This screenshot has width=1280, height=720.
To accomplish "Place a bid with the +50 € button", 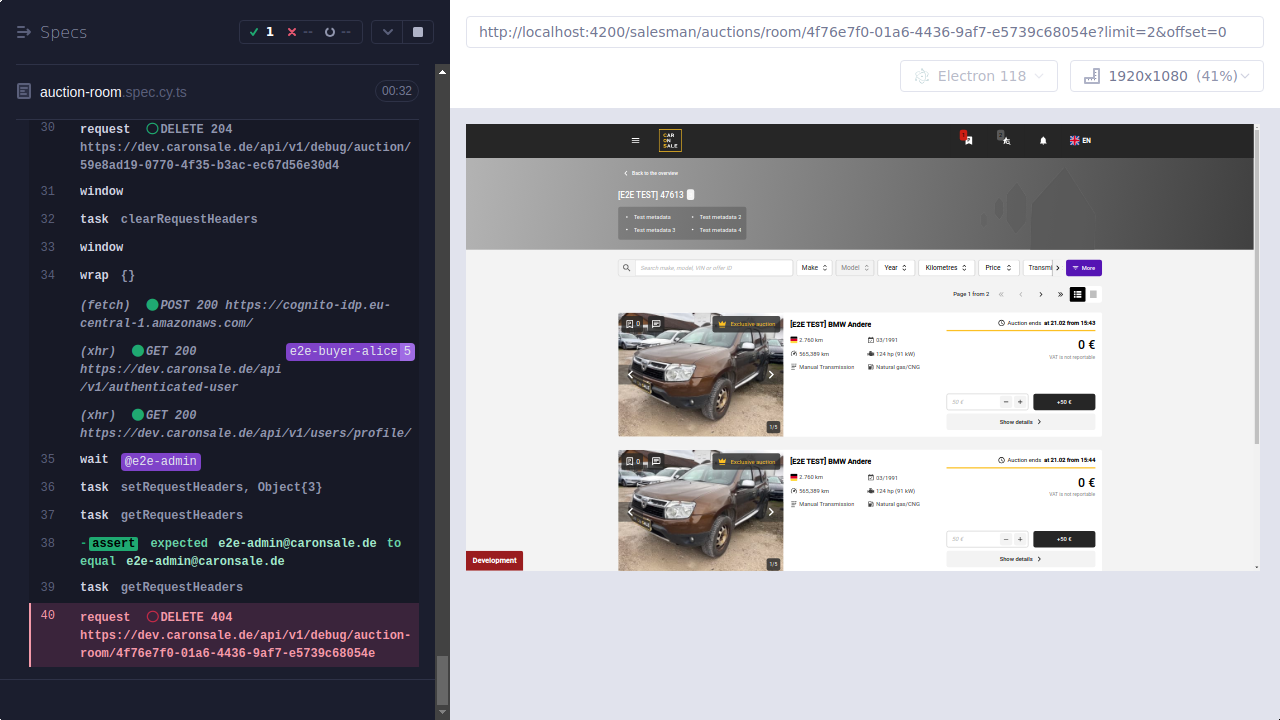I will (x=1063, y=400).
